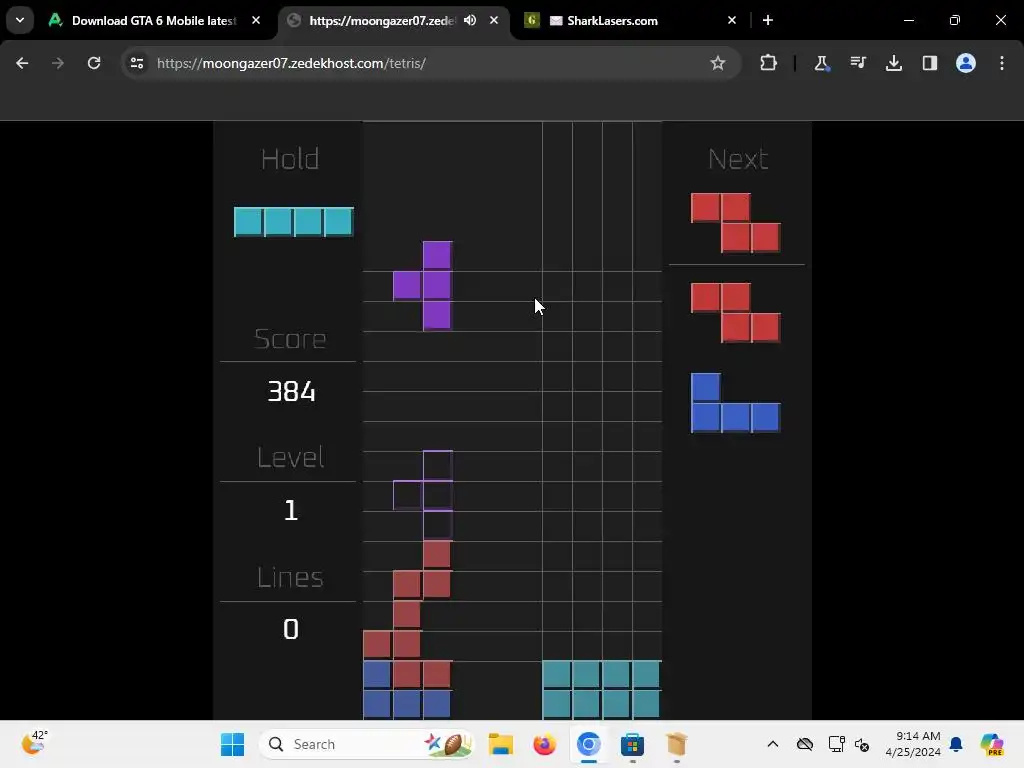Click the second red Z-piece in Next

[736, 313]
